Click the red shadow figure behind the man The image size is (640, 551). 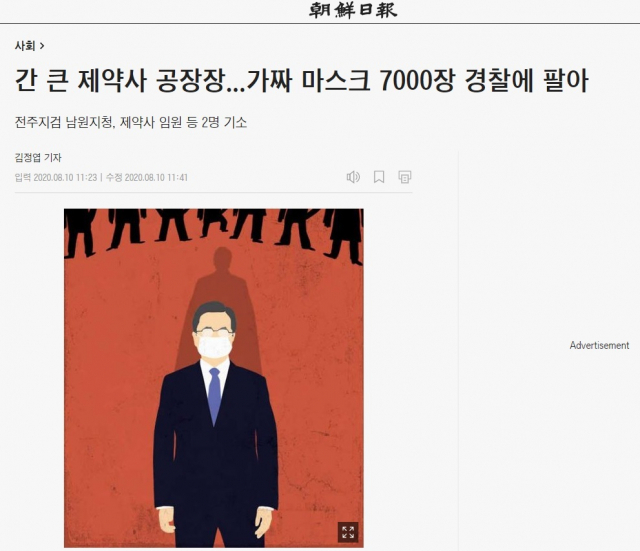point(221,294)
